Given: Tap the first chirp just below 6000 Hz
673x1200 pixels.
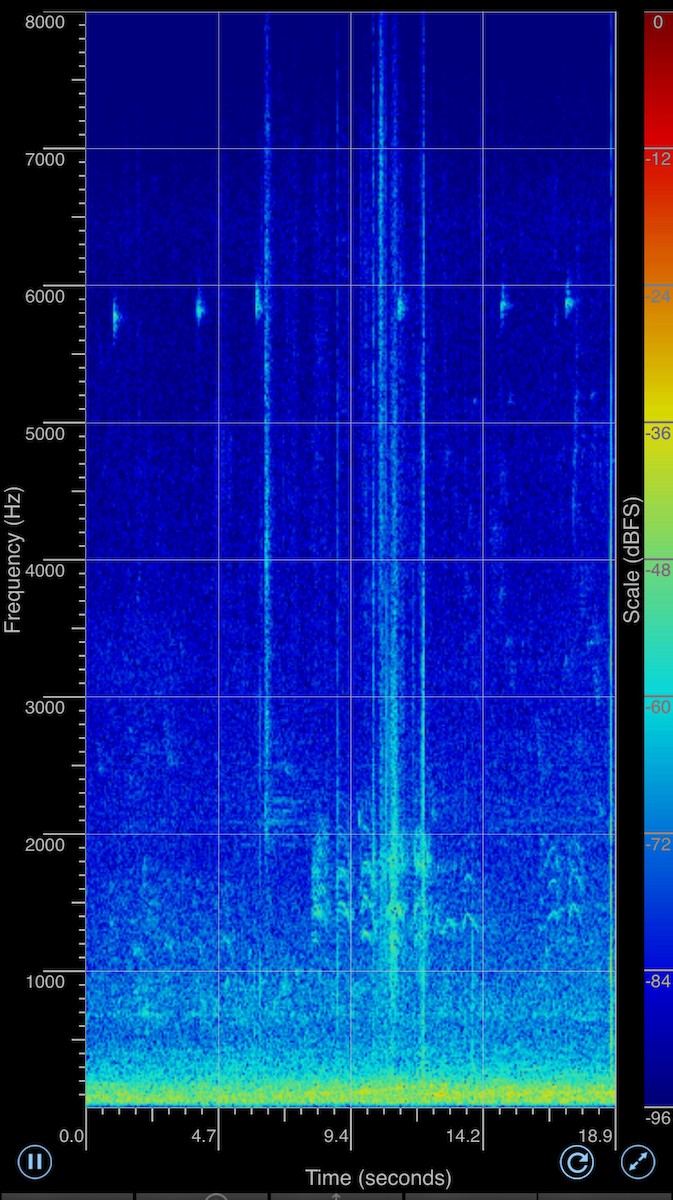Looking at the screenshot, I should tap(116, 317).
